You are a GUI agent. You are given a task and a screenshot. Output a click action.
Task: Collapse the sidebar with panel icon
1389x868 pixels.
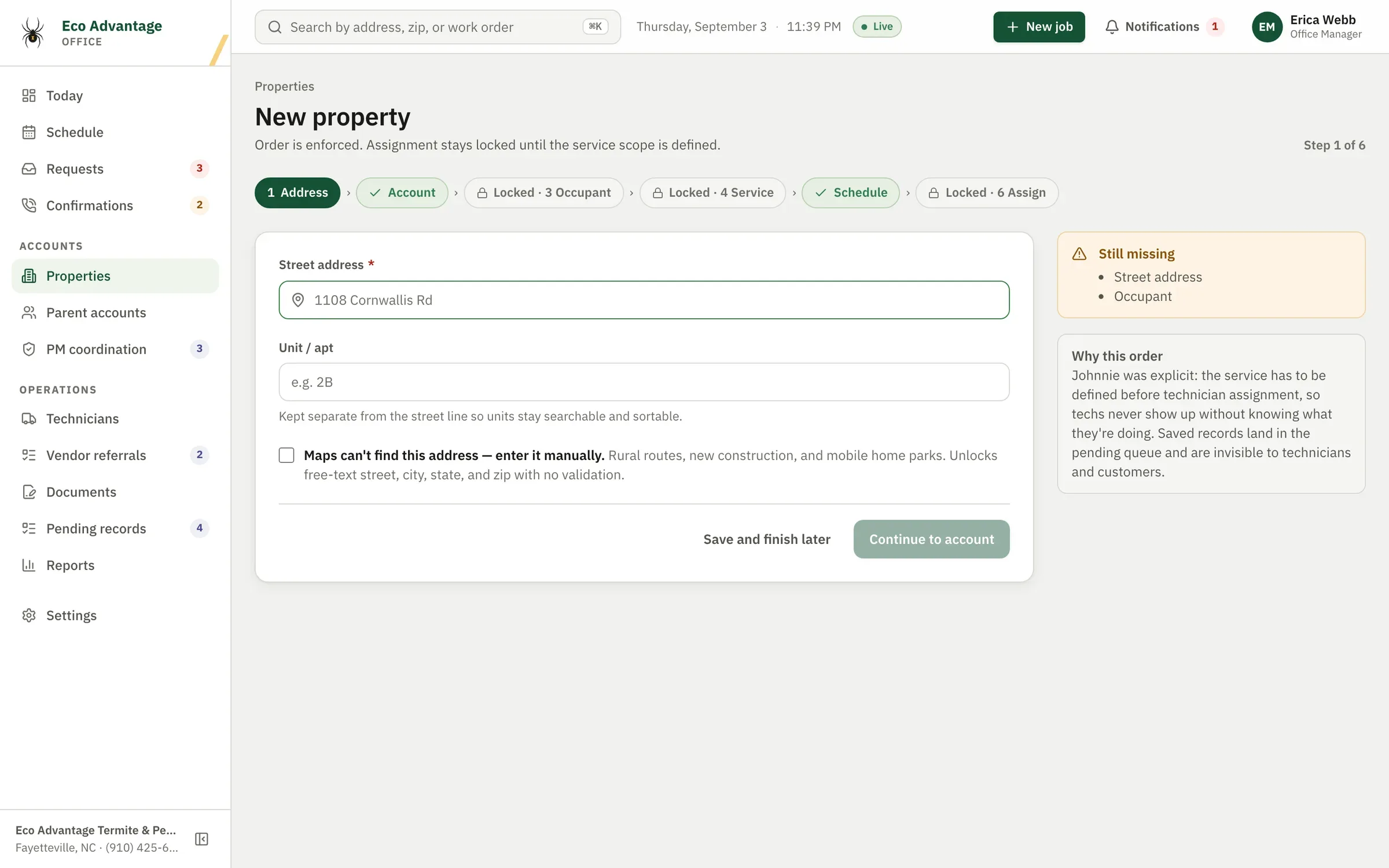(x=201, y=839)
